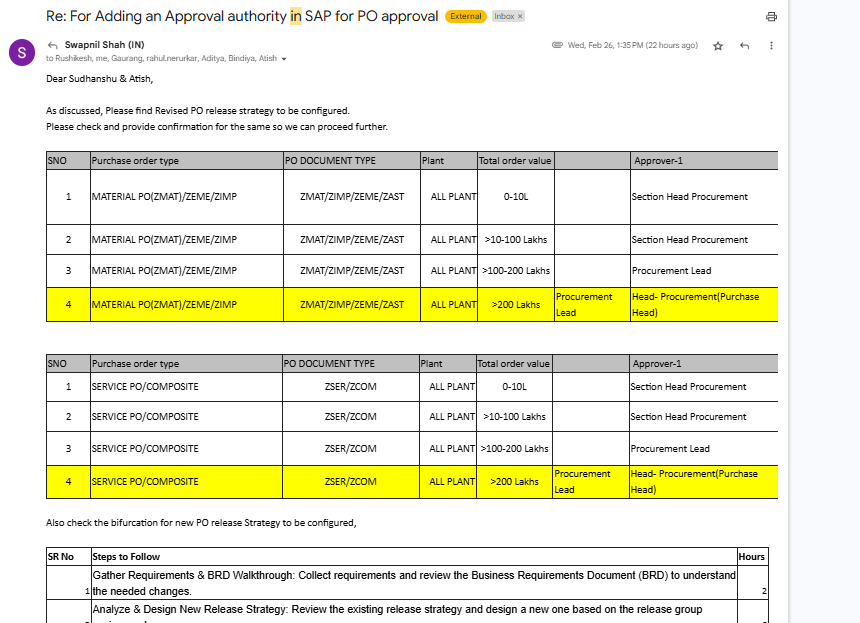860x623 pixels.
Task: Remove the Inbox label via its x
Action: pos(520,17)
